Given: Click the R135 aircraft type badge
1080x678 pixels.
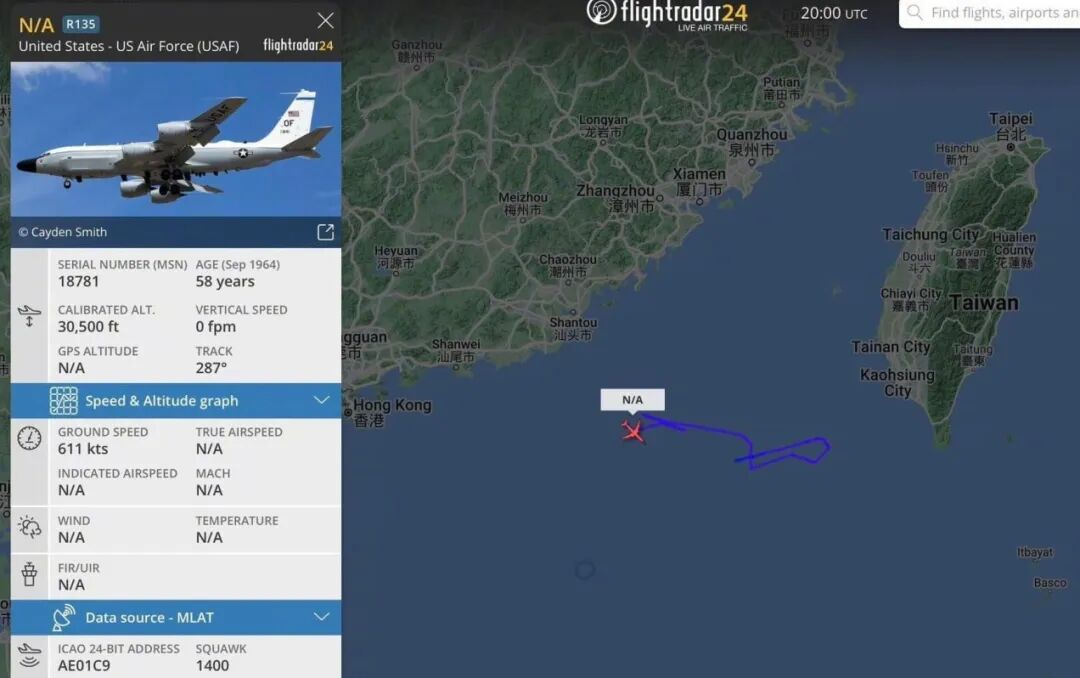Looking at the screenshot, I should click(x=81, y=24).
